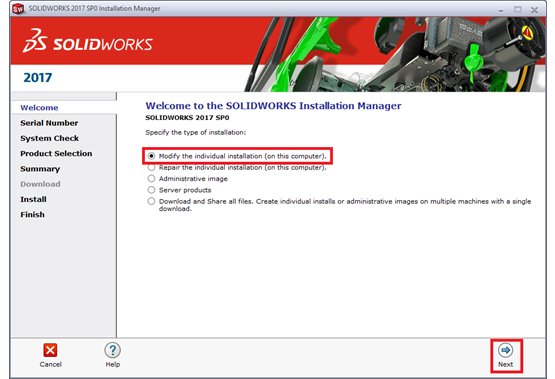Close the Installation Manager window
This screenshot has width=555, height=379.
coord(534,10)
